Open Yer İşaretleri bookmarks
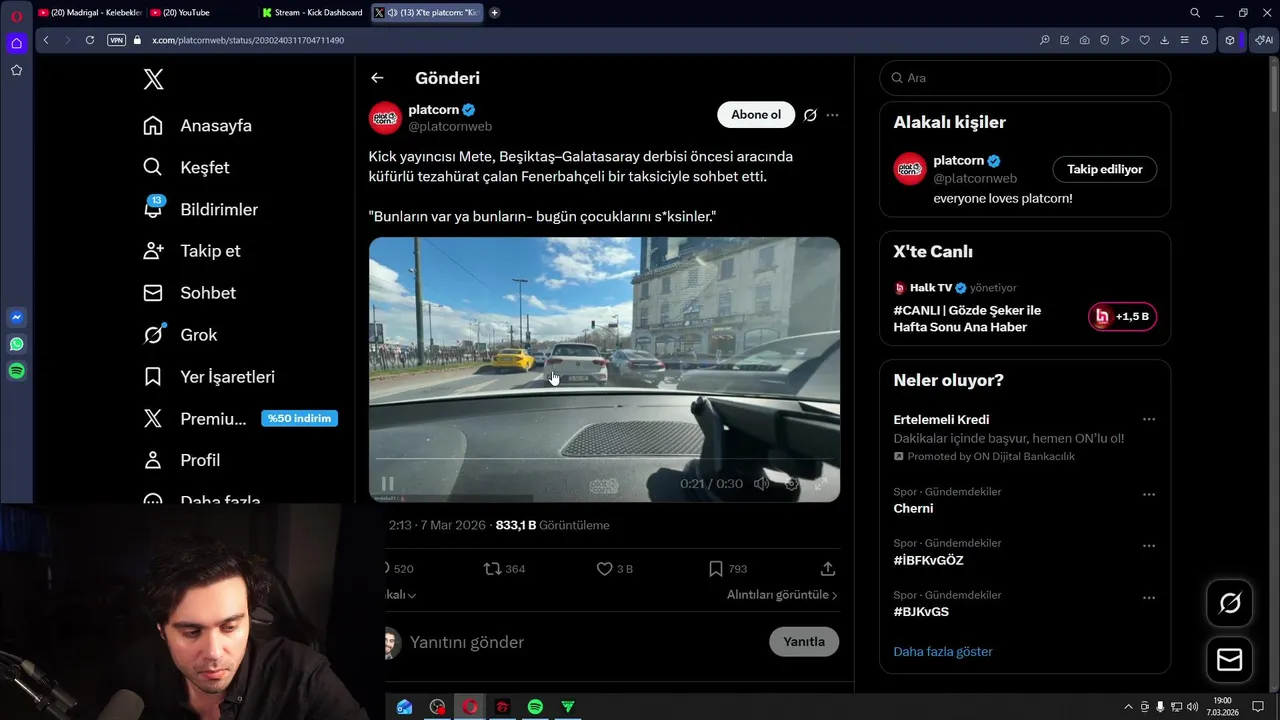Viewport: 1280px width, 720px height. (209, 377)
